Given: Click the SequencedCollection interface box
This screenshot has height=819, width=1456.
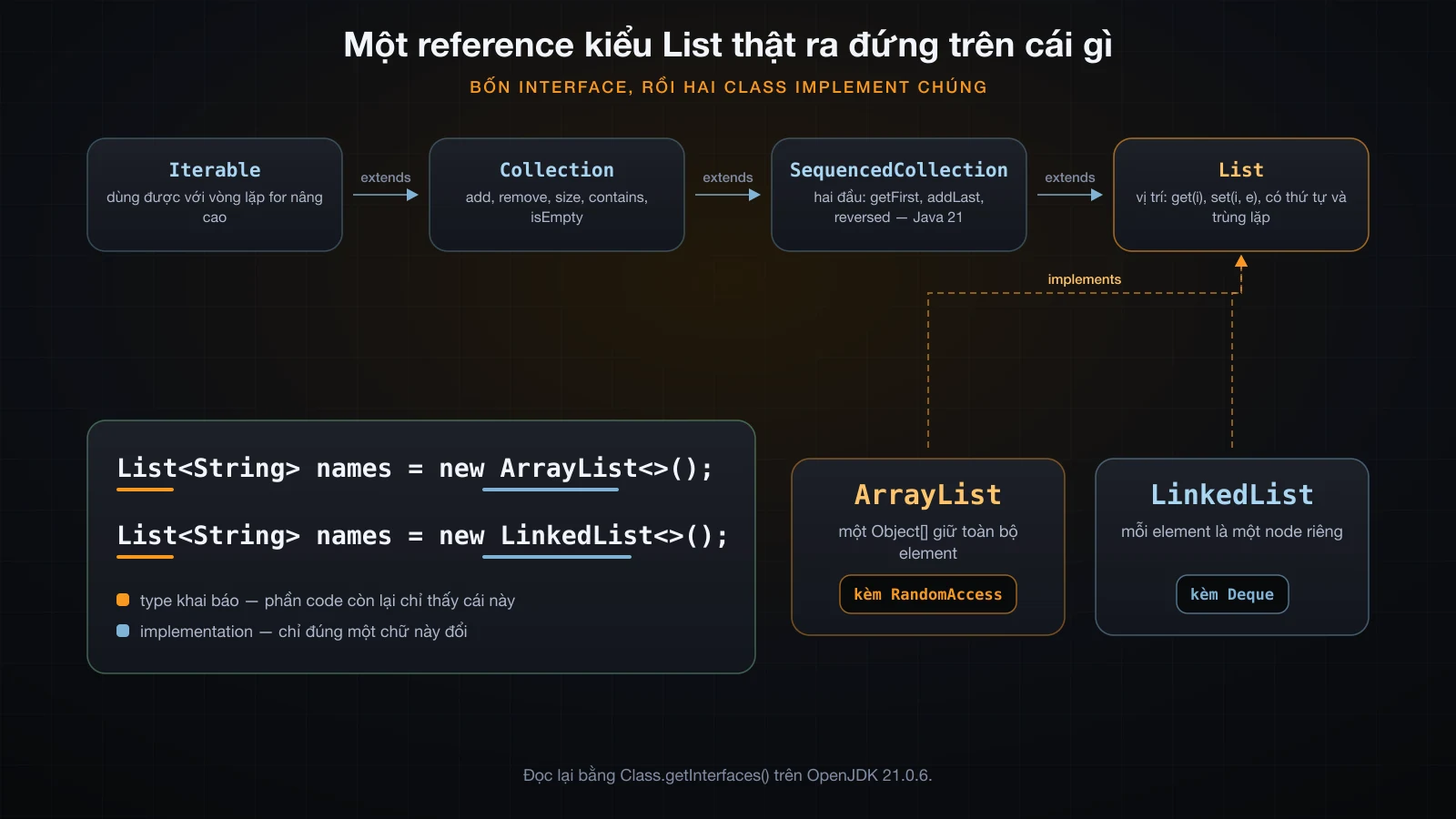Looking at the screenshot, I should (899, 195).
